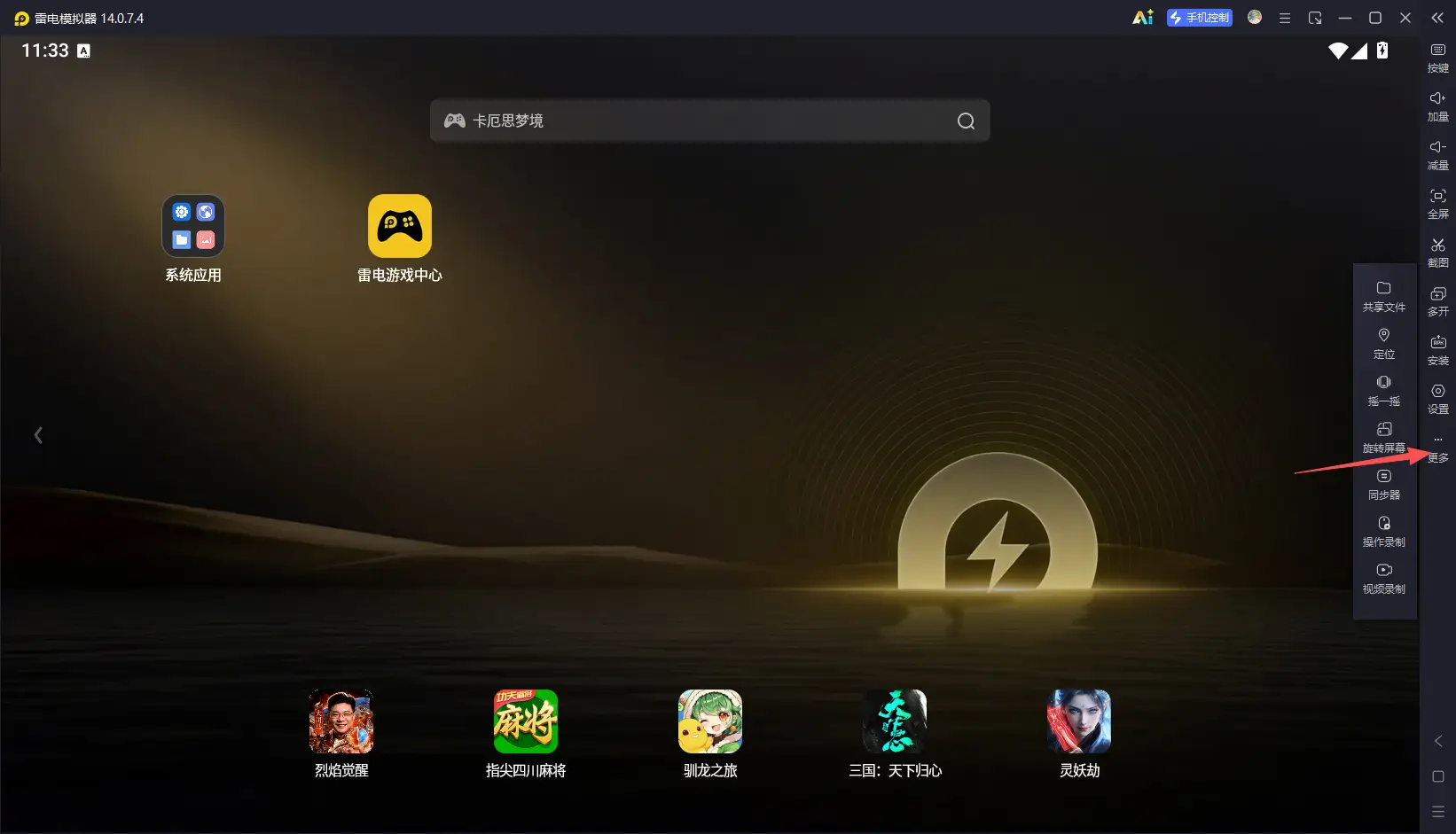Trigger 摇一摇 shake function
Screen dimensions: 1456x834
1384,391
